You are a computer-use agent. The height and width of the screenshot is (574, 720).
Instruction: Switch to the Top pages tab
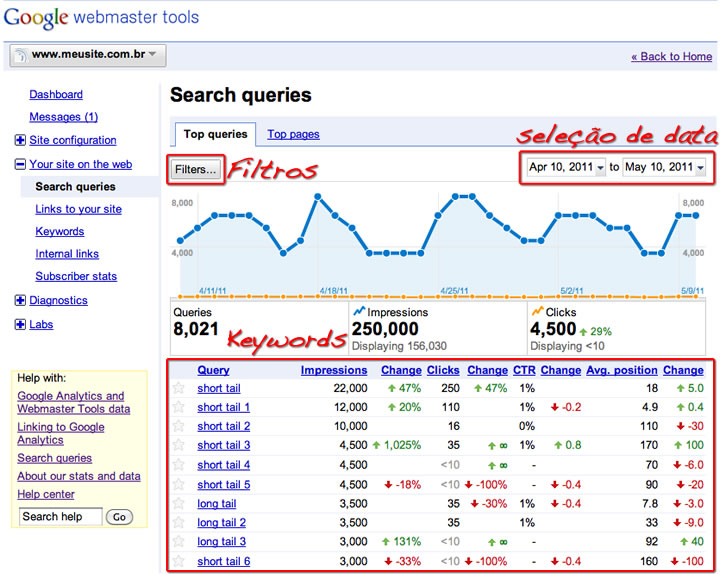pos(293,134)
